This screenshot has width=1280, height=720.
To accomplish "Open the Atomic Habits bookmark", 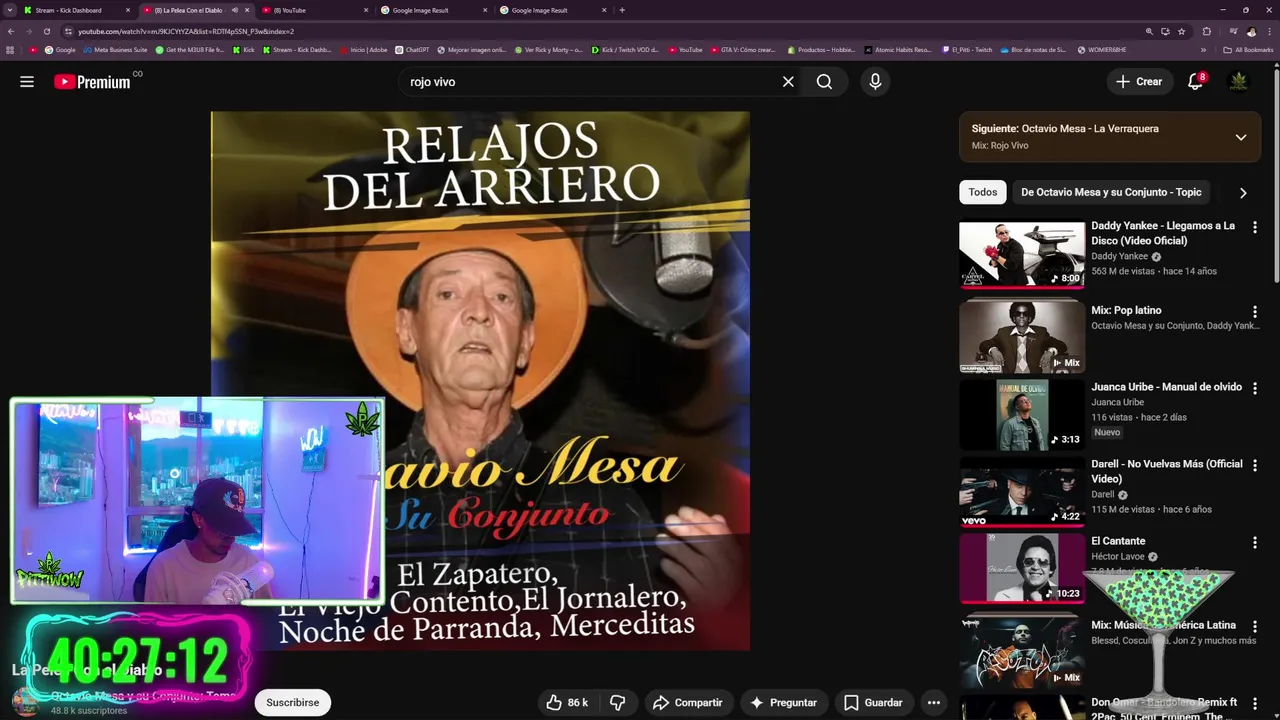I will click(898, 50).
